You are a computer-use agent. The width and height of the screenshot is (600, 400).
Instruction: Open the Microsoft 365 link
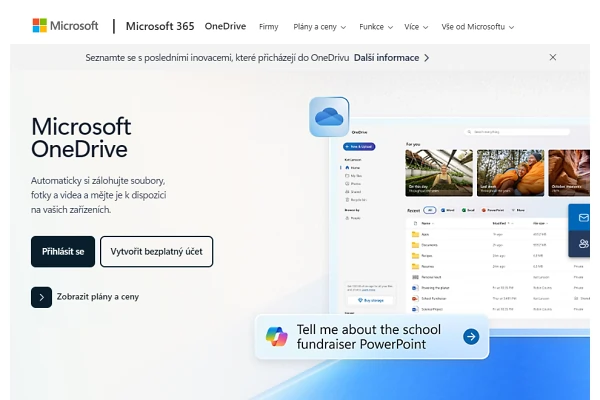tap(160, 26)
